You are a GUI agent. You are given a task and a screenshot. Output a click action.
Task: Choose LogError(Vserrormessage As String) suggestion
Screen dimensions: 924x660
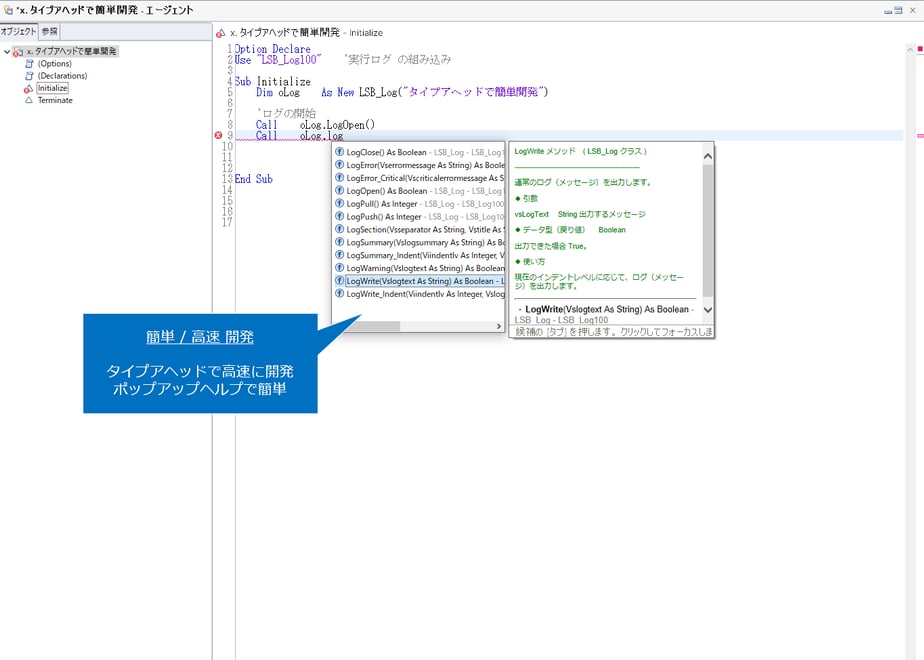[x=420, y=165]
